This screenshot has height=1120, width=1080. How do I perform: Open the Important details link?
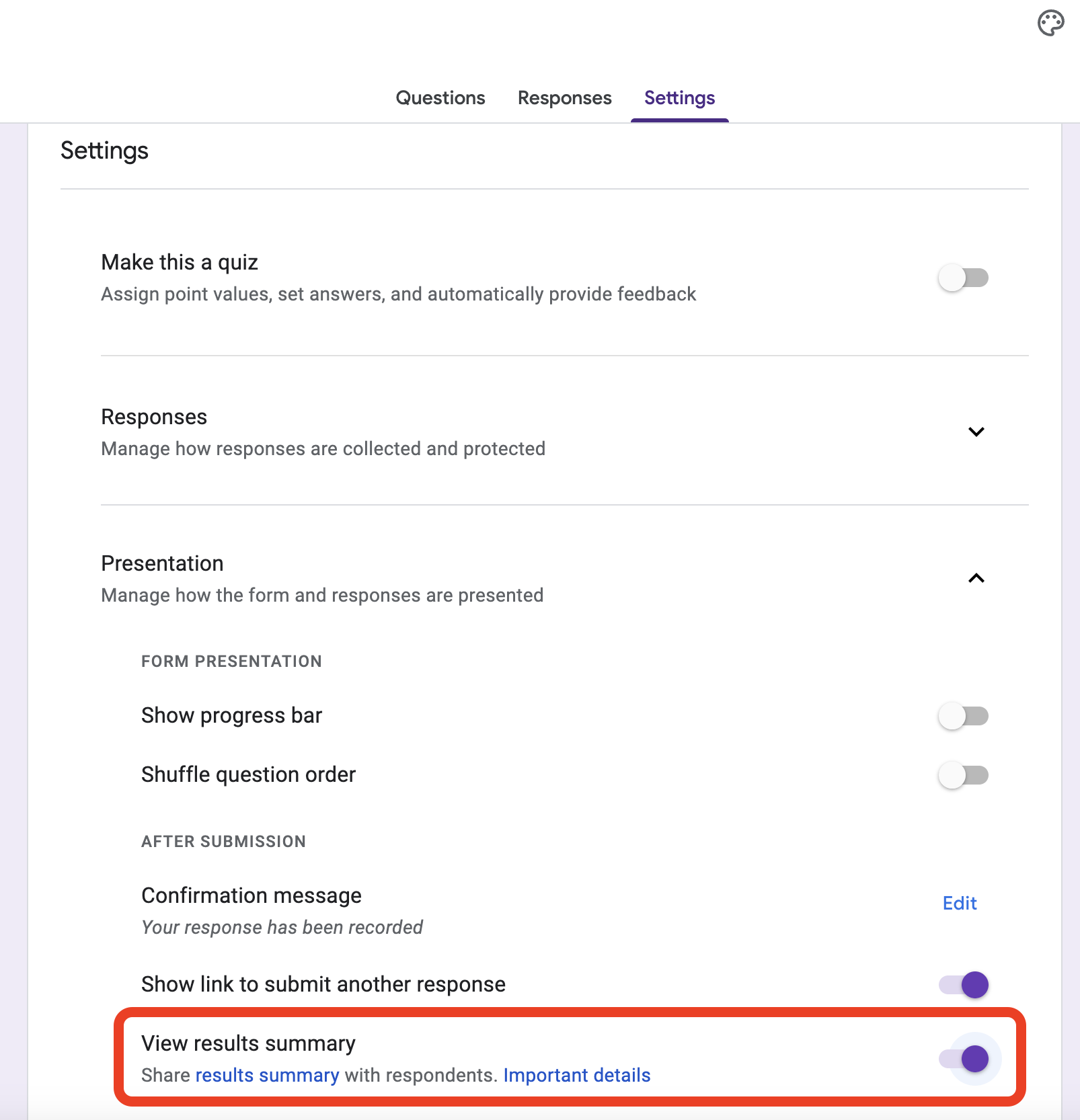tap(576, 1076)
